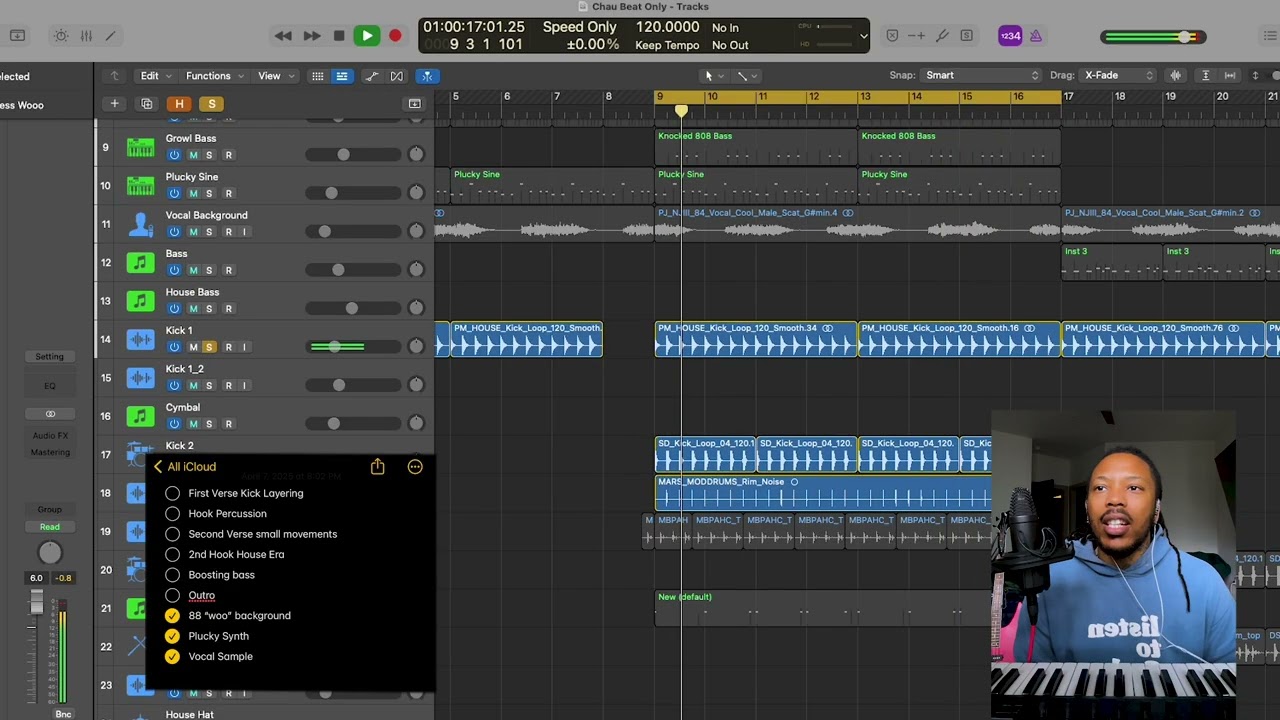Click the Setting button in channel strip
The height and width of the screenshot is (720, 1280).
pos(49,356)
